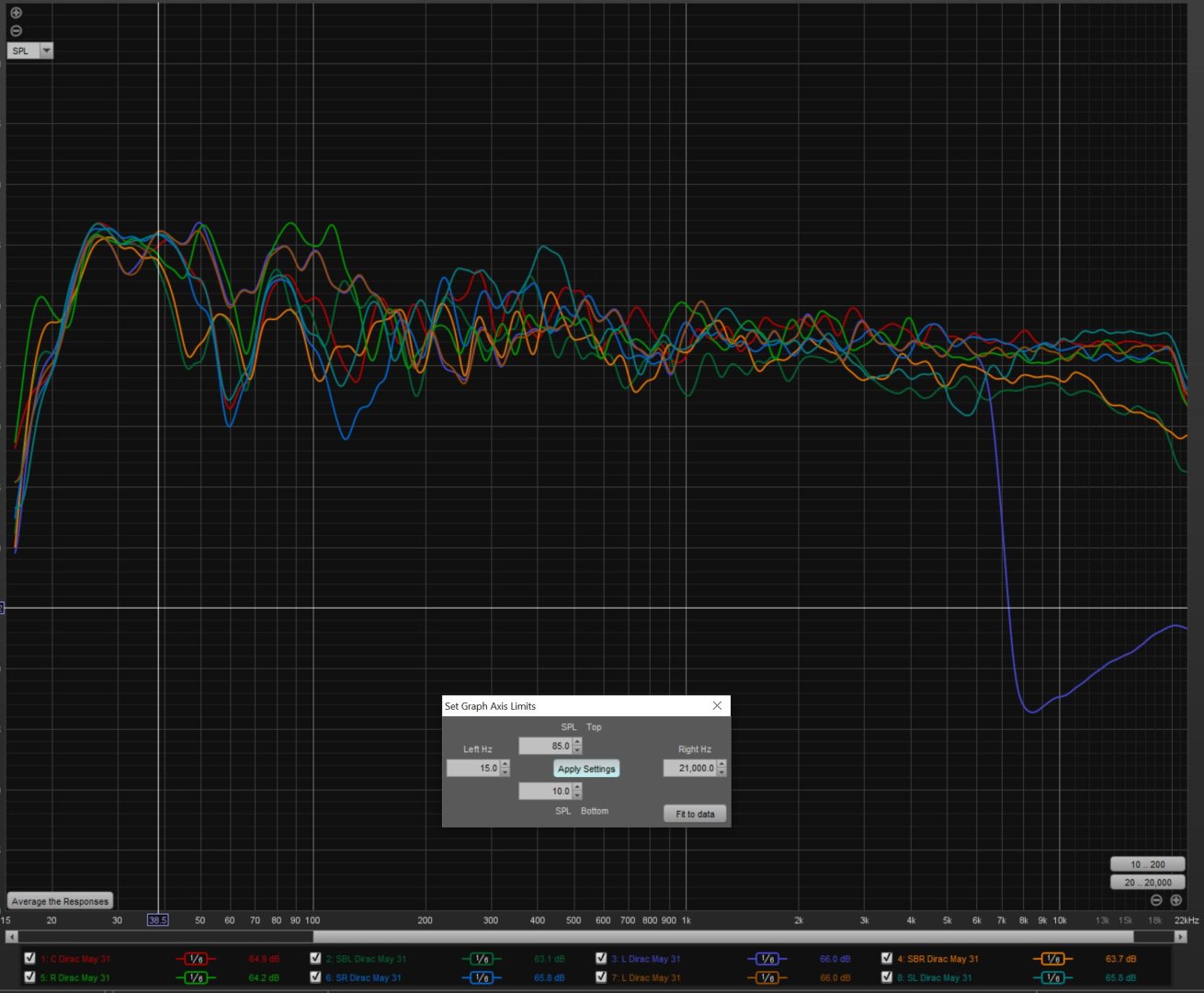Click the 64.2 dB value for R trace

pos(264,977)
